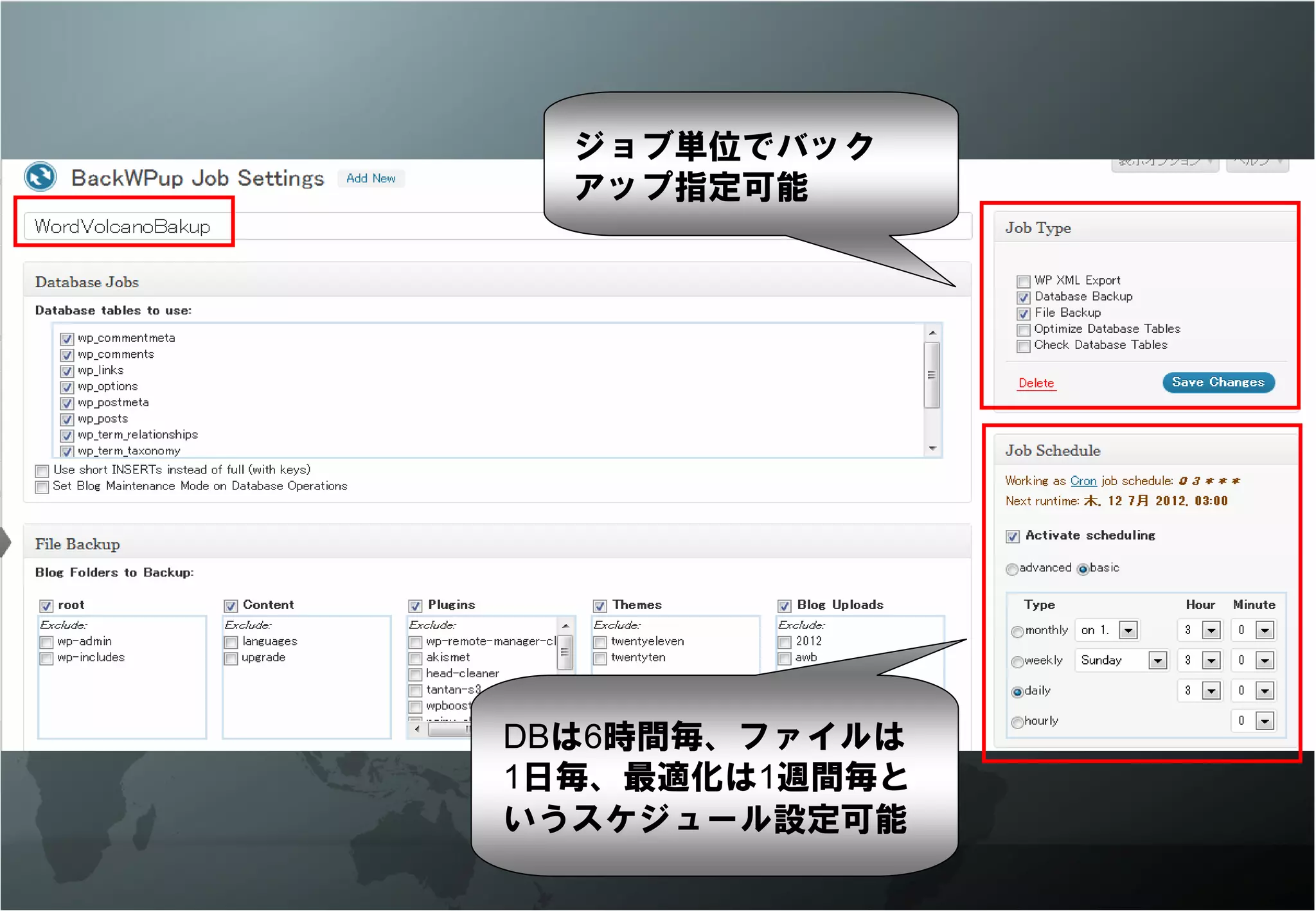Click the BackWPup logo icon
The height and width of the screenshot is (911, 1316).
click(40, 177)
